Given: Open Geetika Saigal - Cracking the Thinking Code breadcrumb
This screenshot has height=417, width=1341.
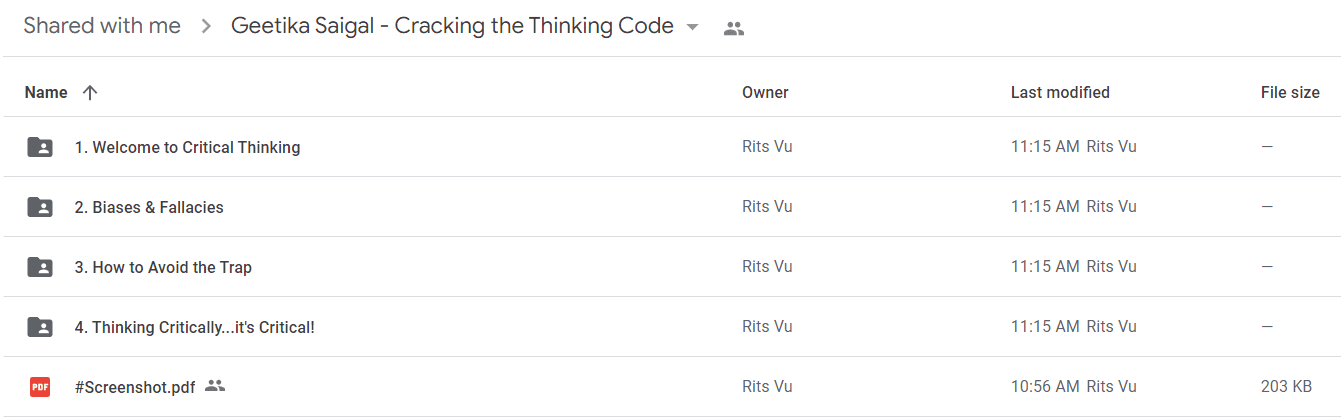Looking at the screenshot, I should pos(452,26).
